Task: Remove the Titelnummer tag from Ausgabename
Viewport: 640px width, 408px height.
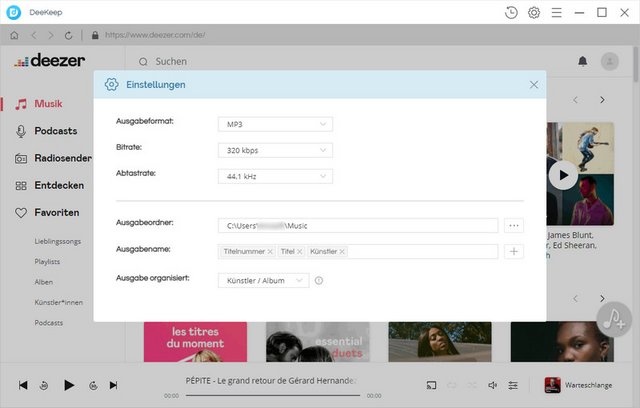Action: pyautogui.click(x=270, y=252)
